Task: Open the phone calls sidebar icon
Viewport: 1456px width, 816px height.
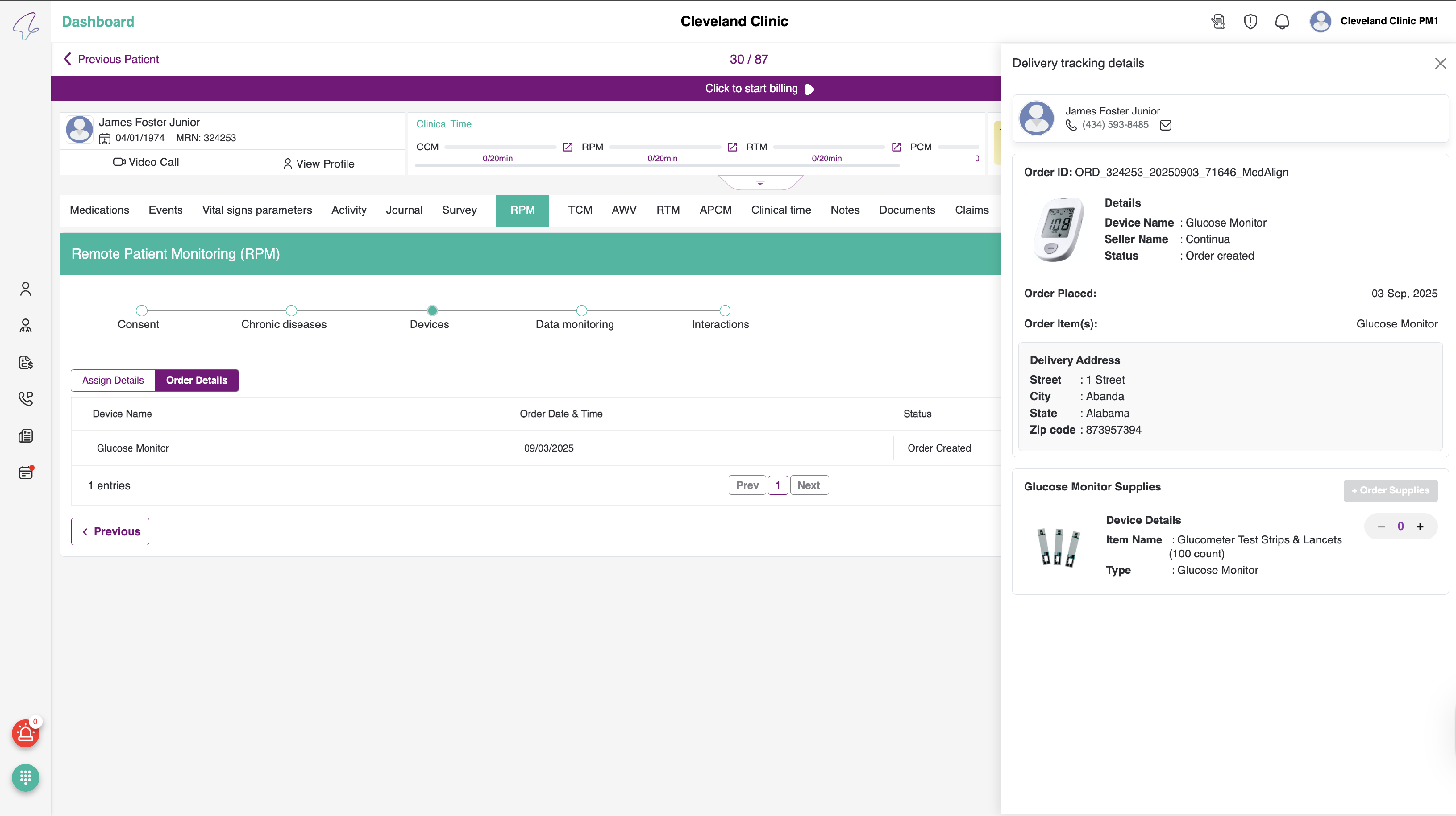Action: [25, 399]
